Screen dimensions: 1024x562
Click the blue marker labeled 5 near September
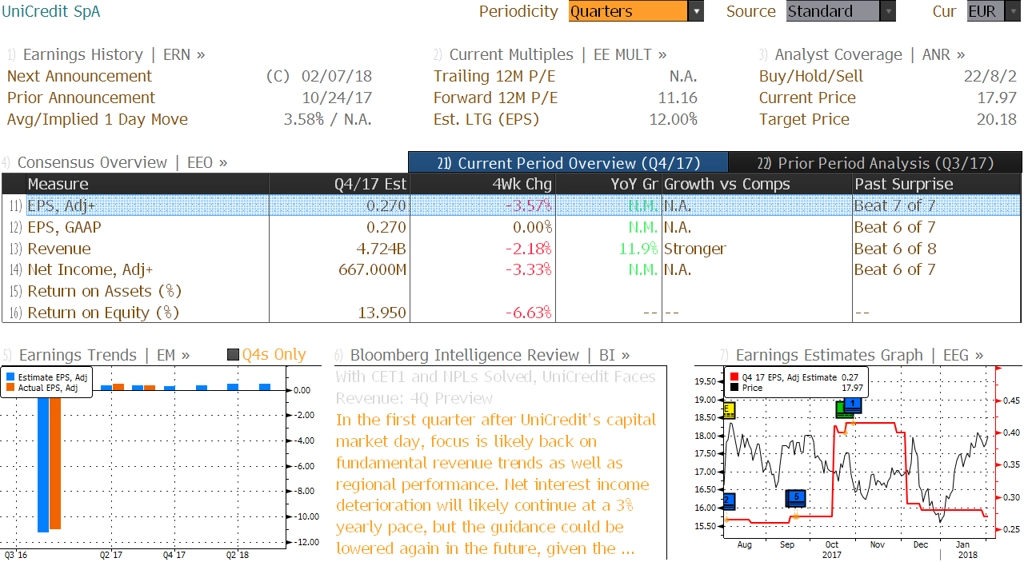coord(795,499)
